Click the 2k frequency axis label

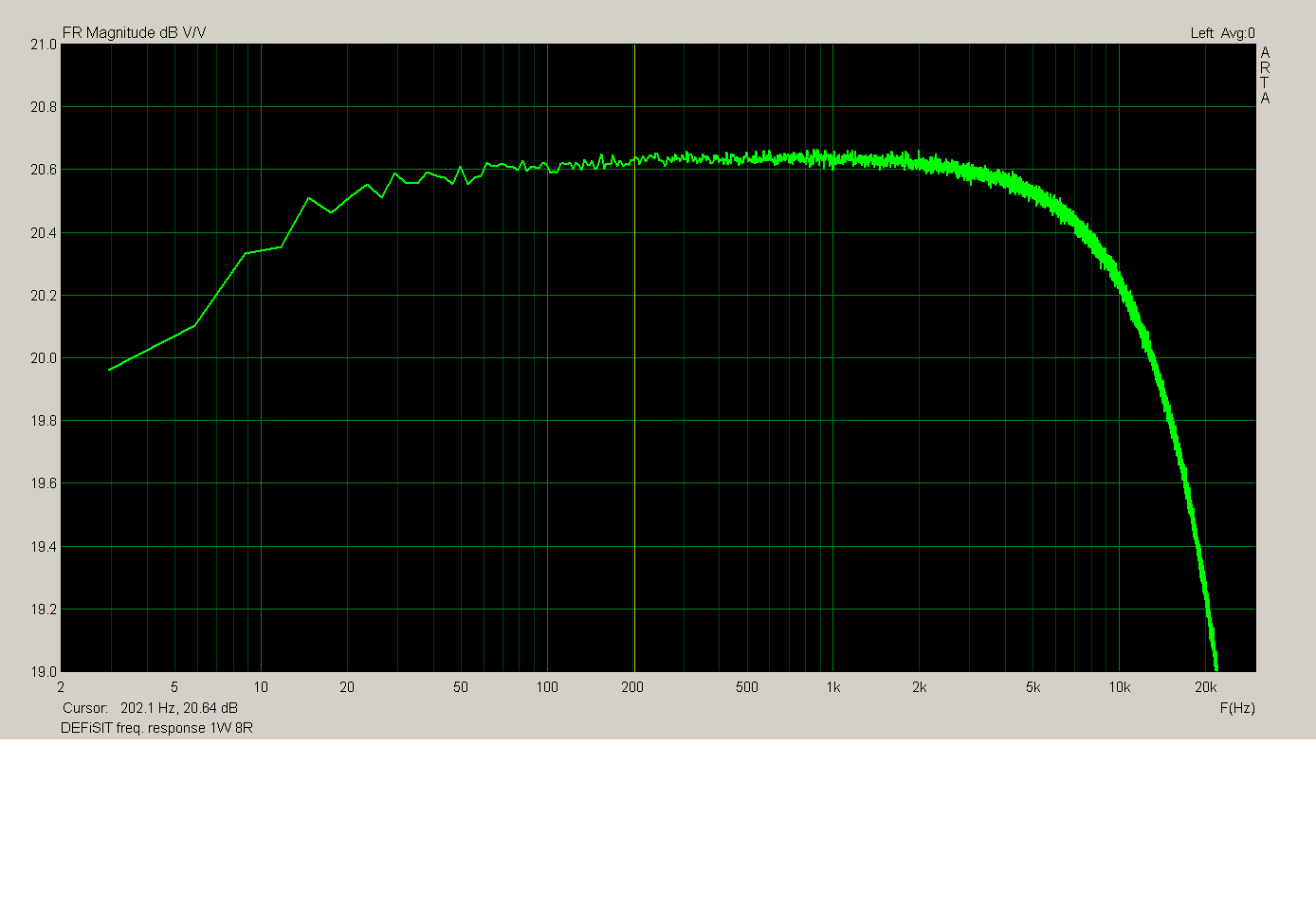(920, 687)
